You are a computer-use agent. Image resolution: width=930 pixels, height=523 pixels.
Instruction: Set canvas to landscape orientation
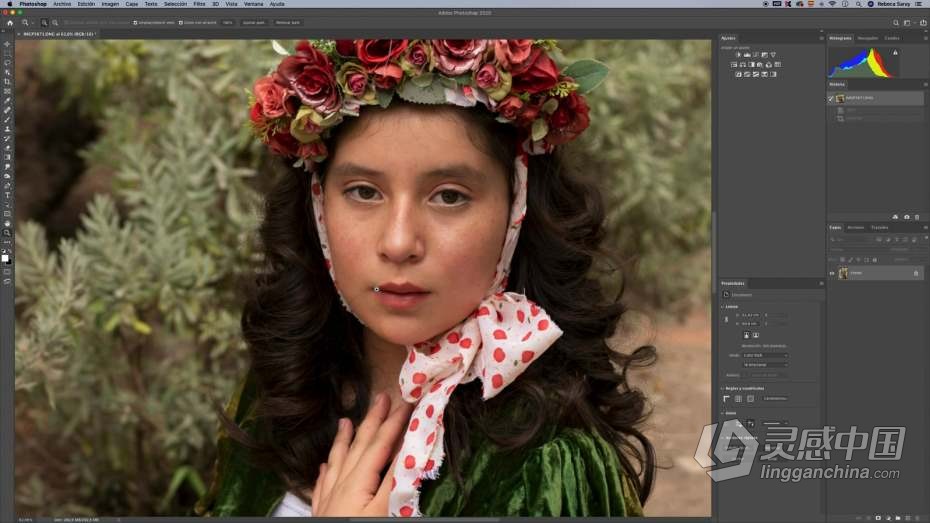coord(756,335)
